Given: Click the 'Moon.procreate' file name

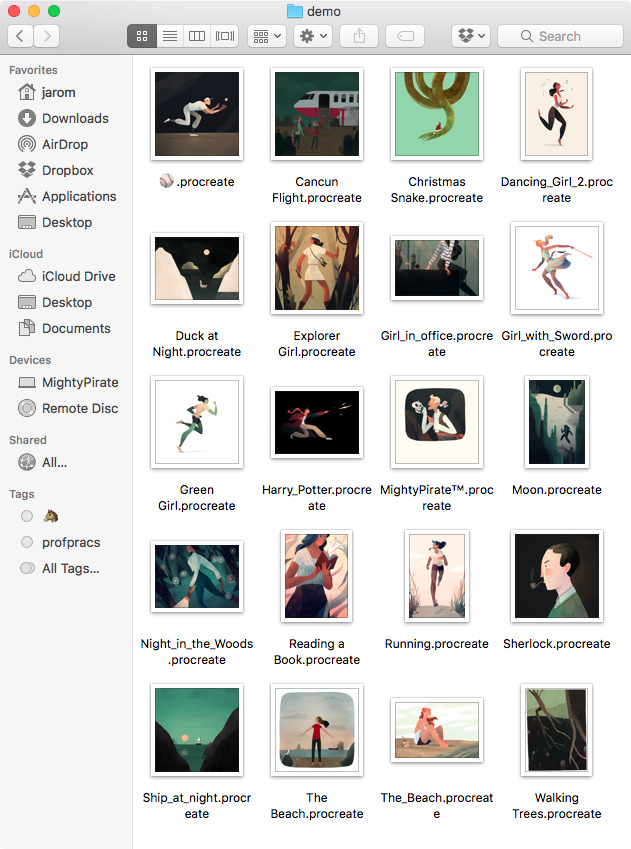Looking at the screenshot, I should (x=556, y=489).
